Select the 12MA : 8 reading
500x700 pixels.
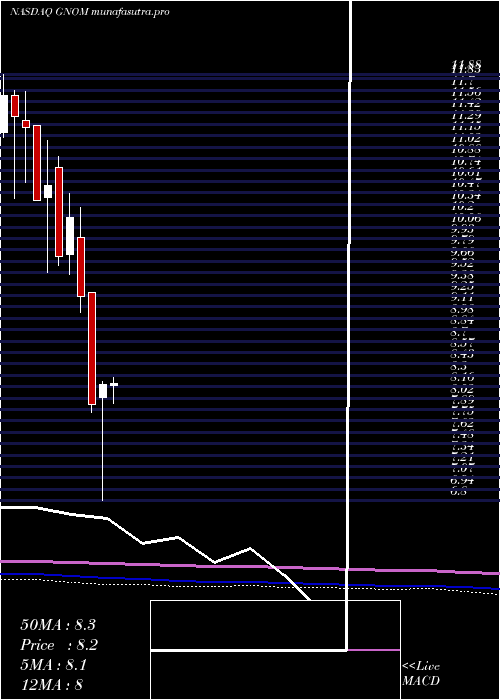click(x=51, y=684)
